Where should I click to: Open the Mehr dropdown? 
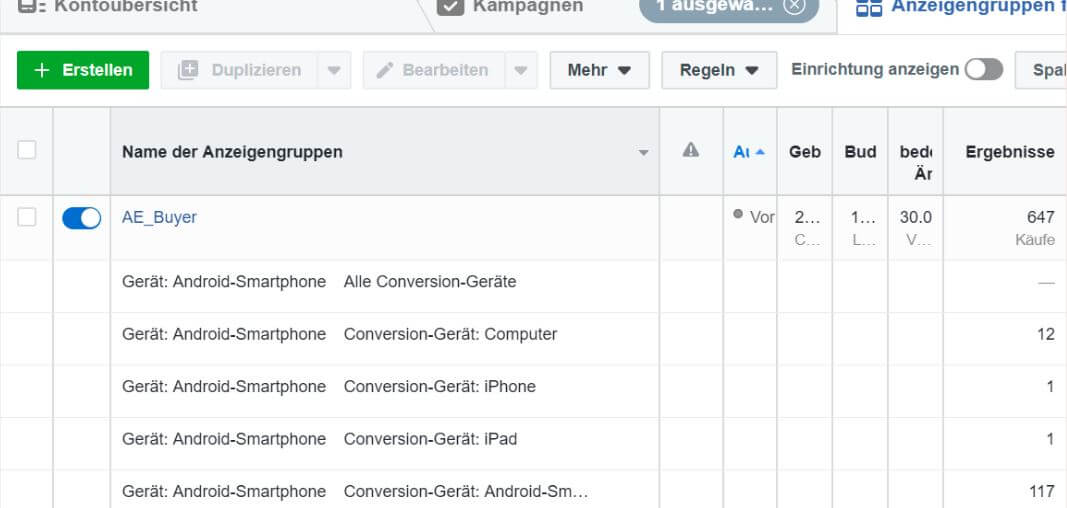[x=599, y=70]
